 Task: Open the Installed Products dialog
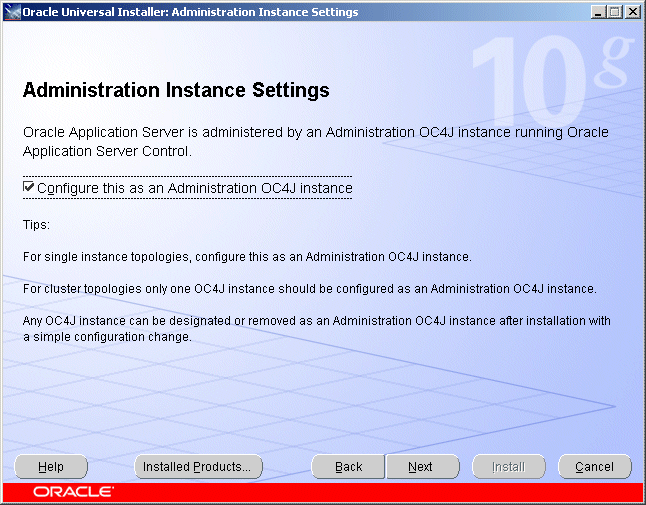pyautogui.click(x=199, y=467)
